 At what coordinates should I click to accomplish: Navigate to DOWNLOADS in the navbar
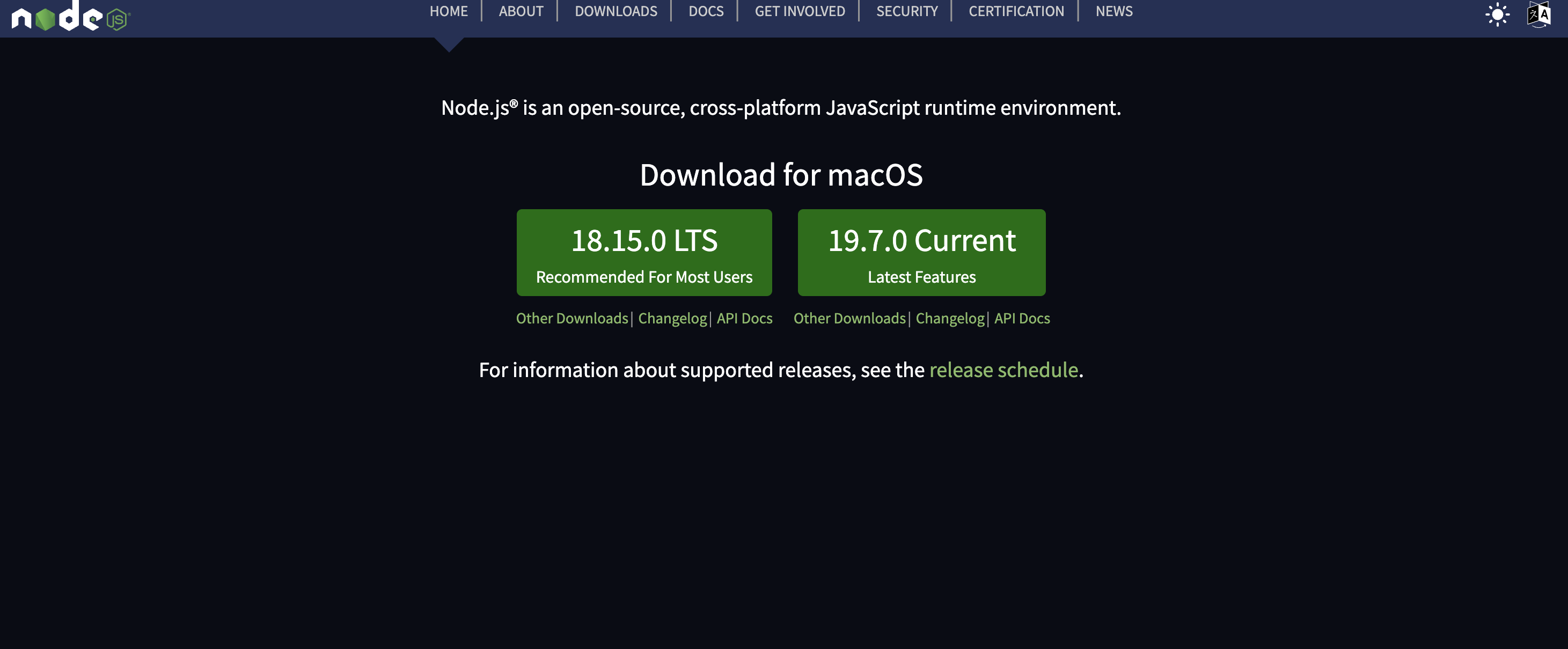click(616, 11)
